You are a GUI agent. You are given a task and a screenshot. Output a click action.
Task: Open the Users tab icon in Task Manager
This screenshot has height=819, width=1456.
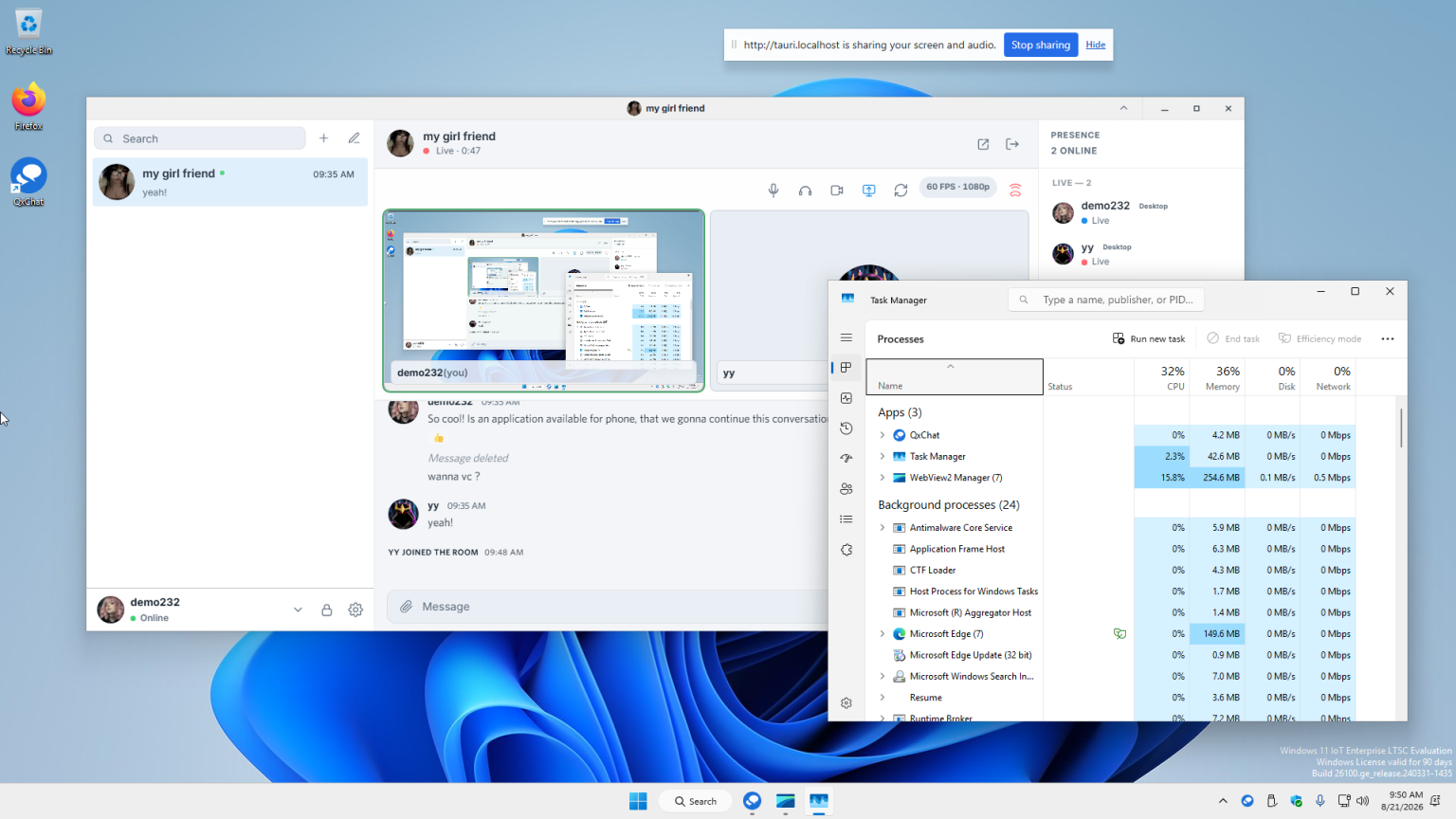846,489
